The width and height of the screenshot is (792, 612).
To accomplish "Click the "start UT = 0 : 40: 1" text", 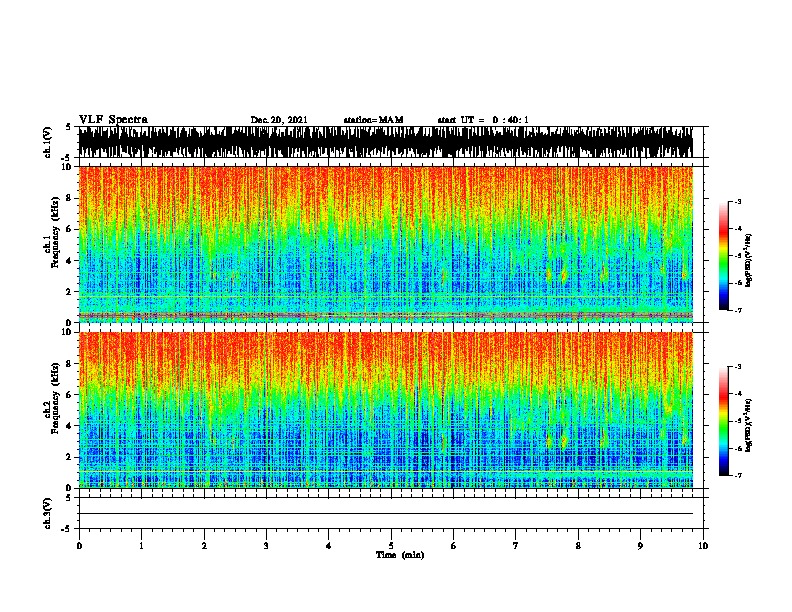I will [x=483, y=120].
